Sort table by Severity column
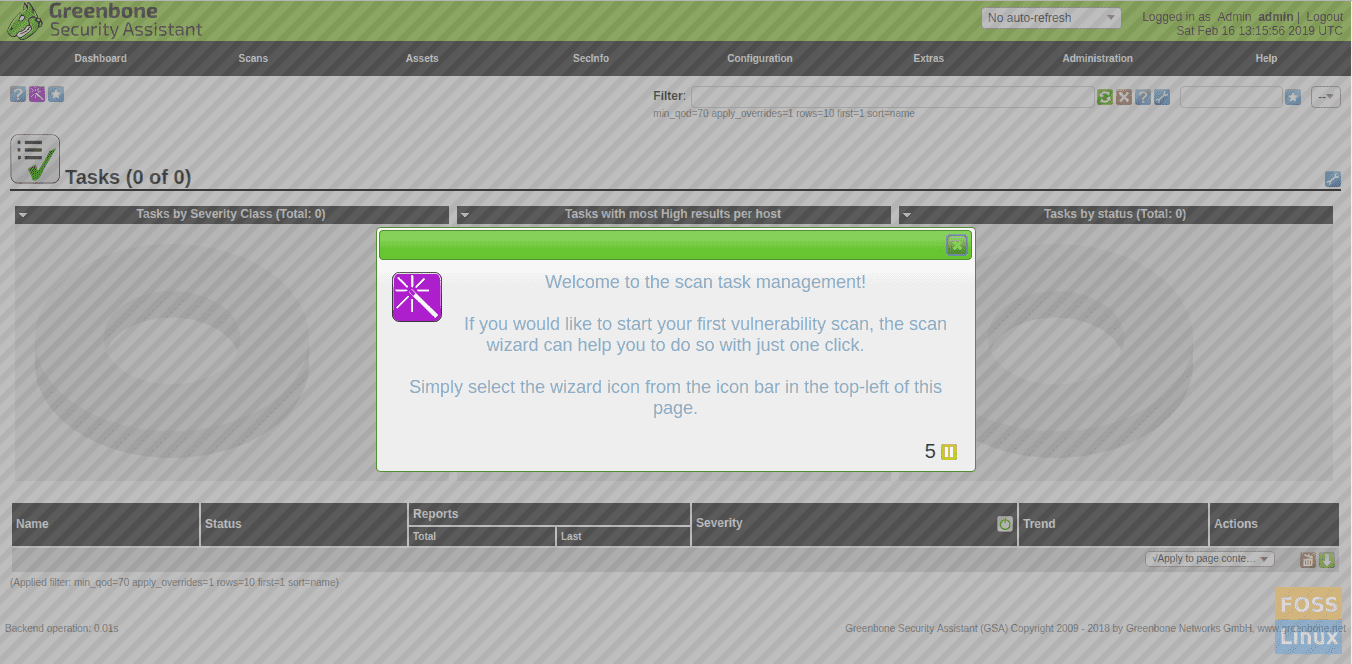This screenshot has width=1352, height=664. click(719, 523)
